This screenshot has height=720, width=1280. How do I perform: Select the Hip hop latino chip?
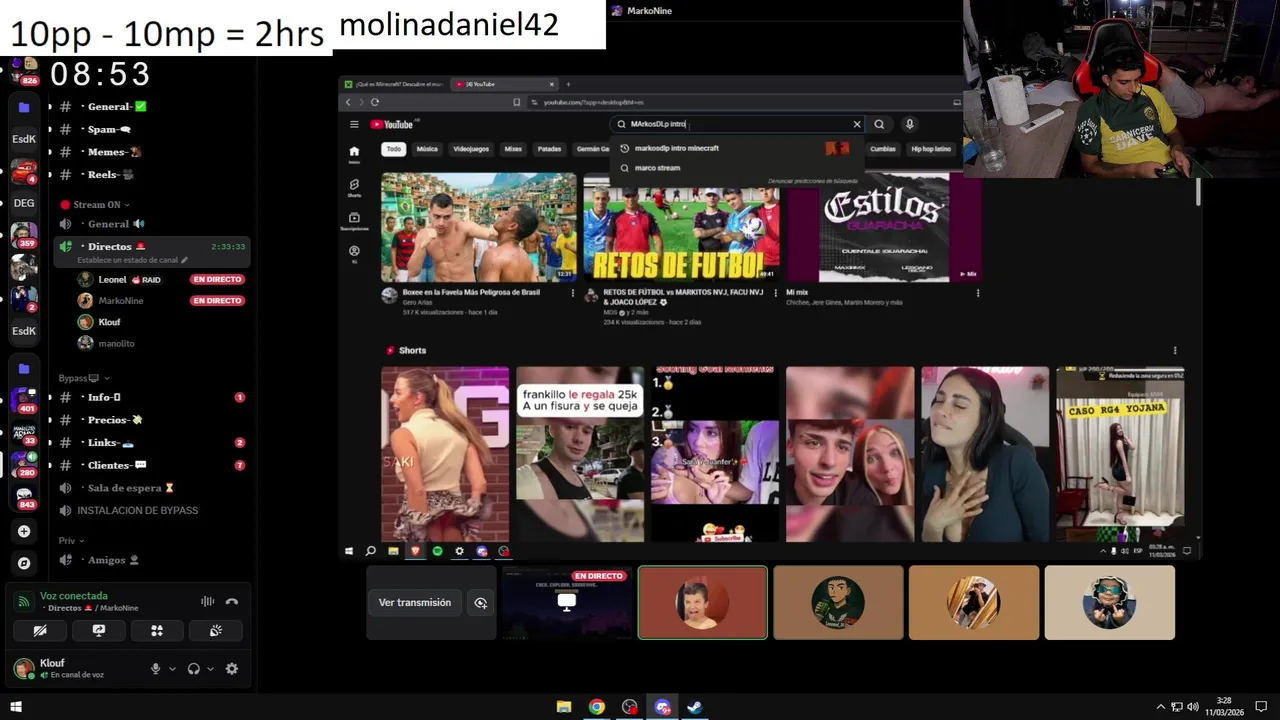click(x=930, y=149)
